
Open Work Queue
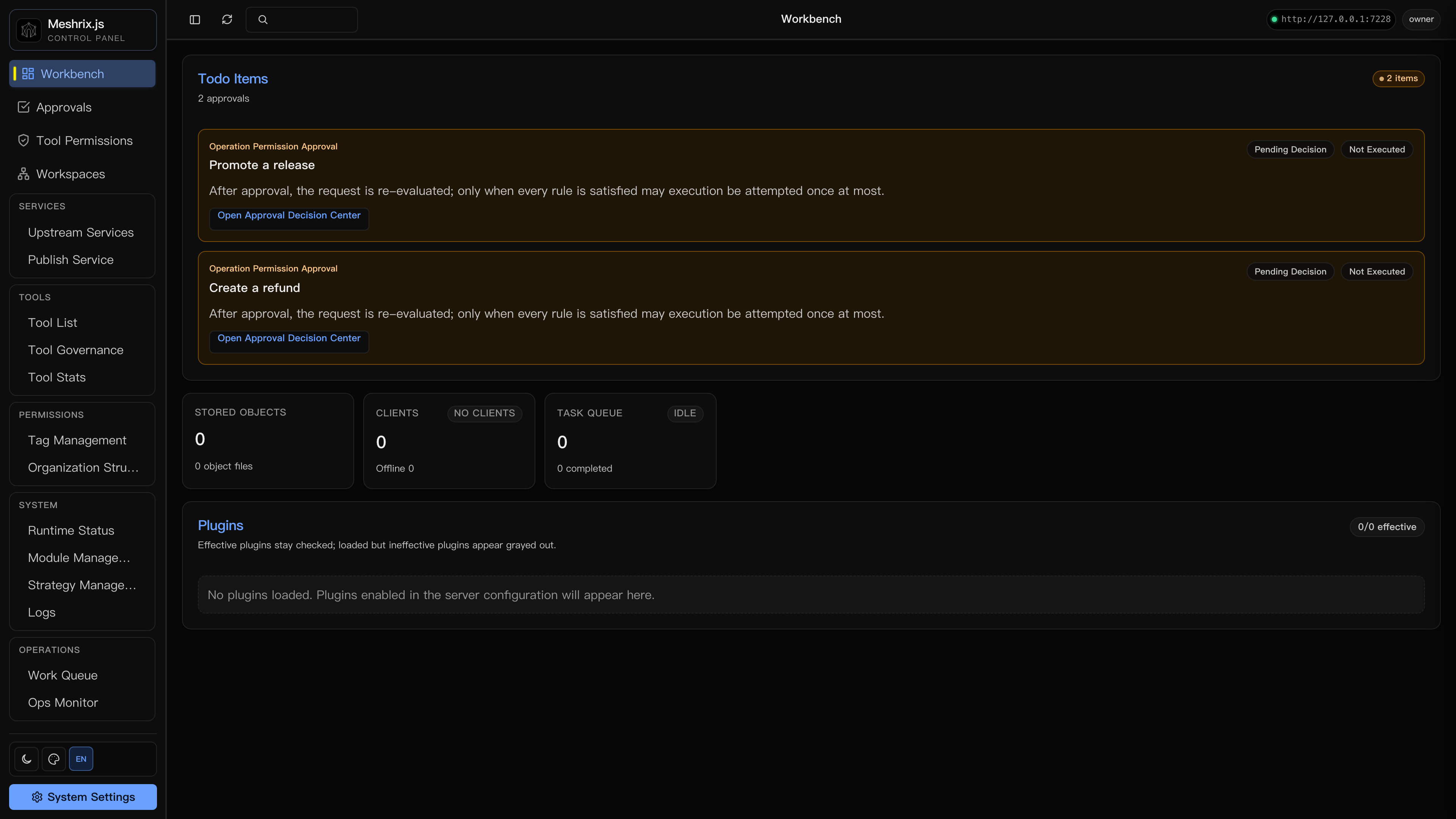coord(63,675)
